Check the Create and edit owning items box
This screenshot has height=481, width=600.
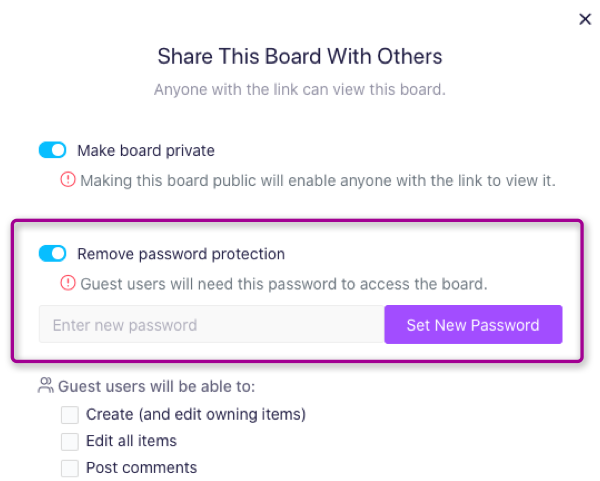click(70, 415)
